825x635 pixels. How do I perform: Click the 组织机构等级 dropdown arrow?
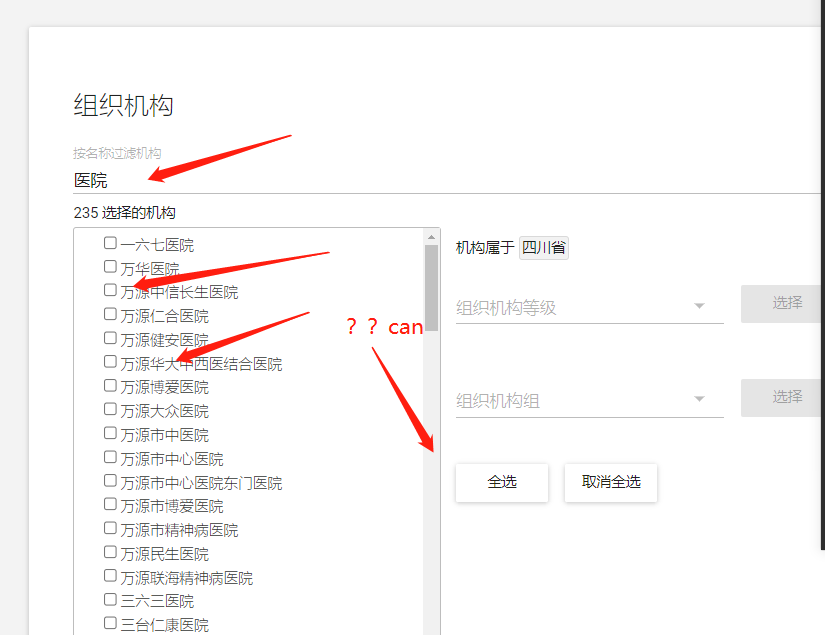[699, 306]
